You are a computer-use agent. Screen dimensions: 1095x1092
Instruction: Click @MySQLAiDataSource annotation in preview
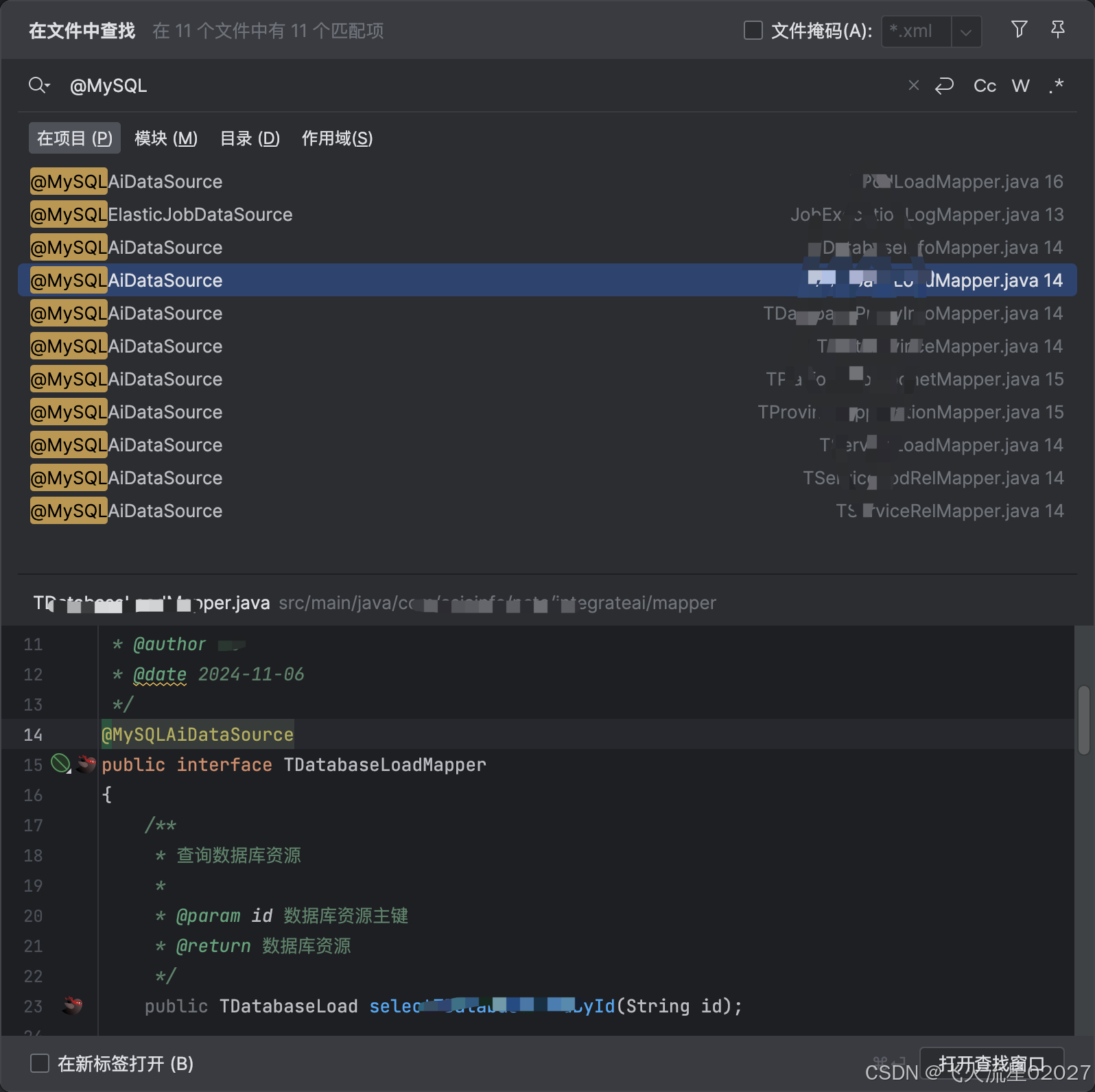click(x=198, y=735)
